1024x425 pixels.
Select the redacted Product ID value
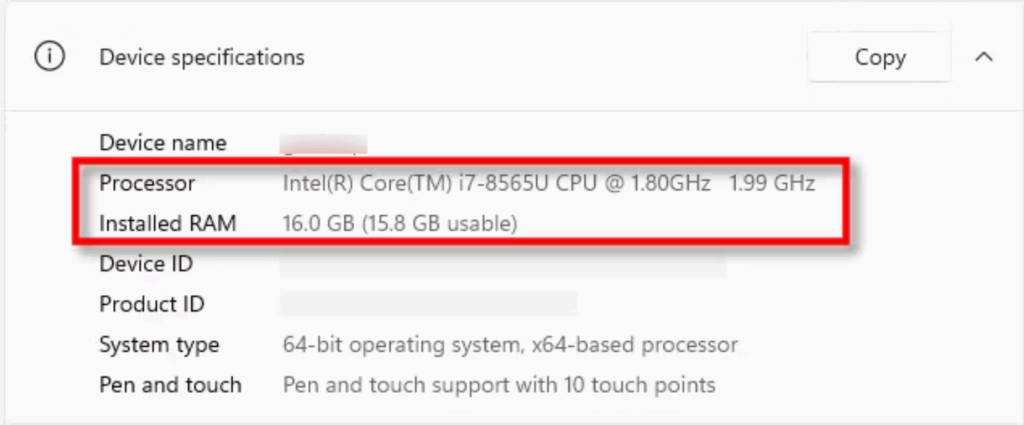pyautogui.click(x=428, y=304)
